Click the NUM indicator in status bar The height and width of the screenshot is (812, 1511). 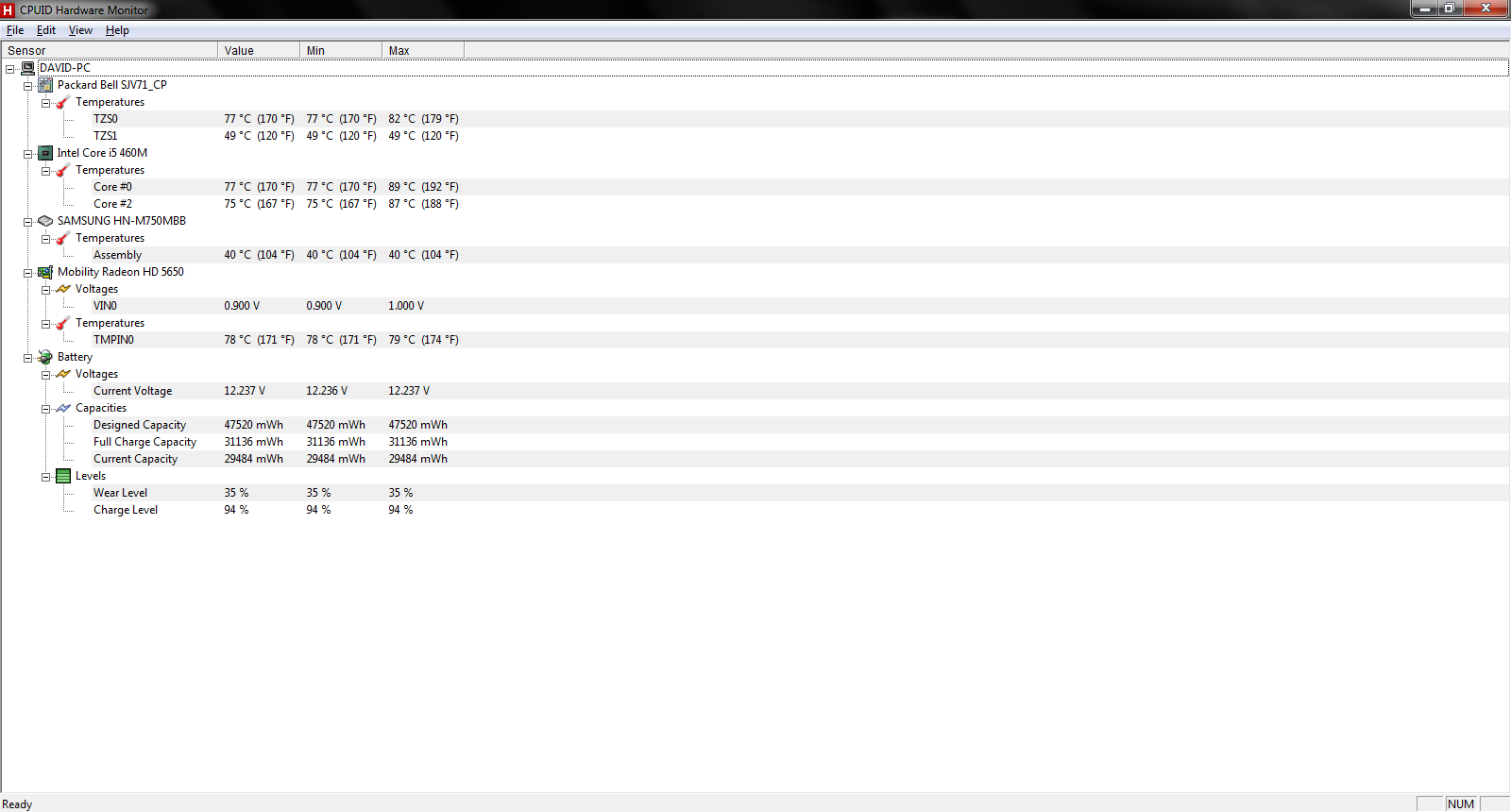[x=1461, y=804]
